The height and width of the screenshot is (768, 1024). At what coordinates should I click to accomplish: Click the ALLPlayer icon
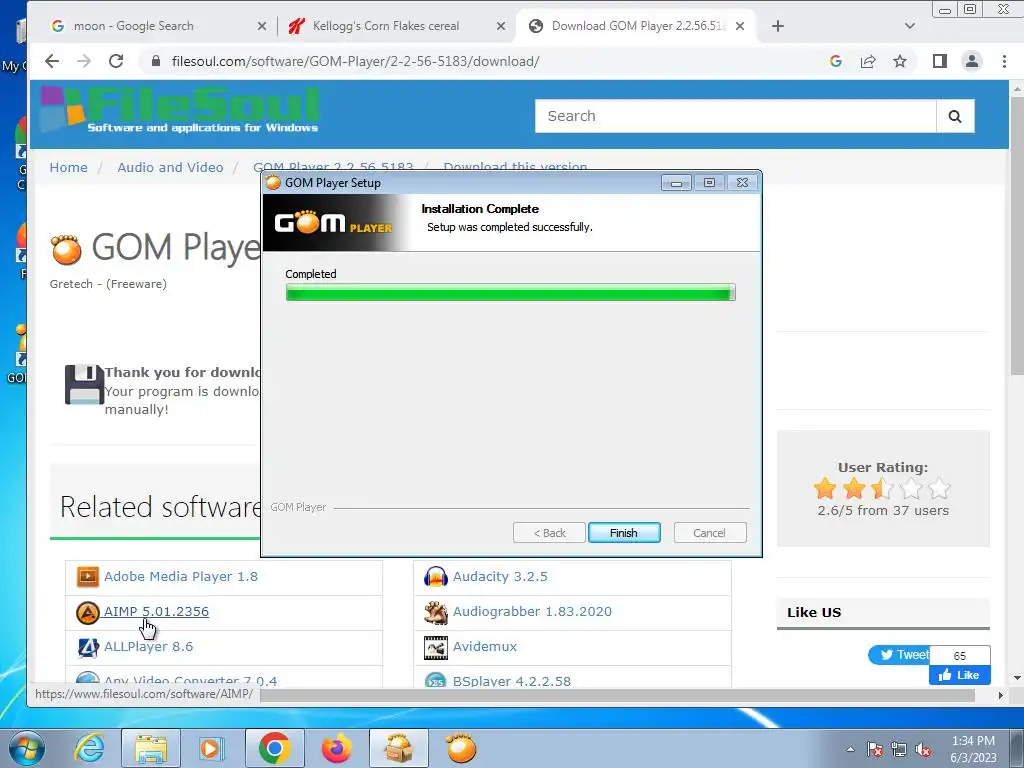coord(88,647)
